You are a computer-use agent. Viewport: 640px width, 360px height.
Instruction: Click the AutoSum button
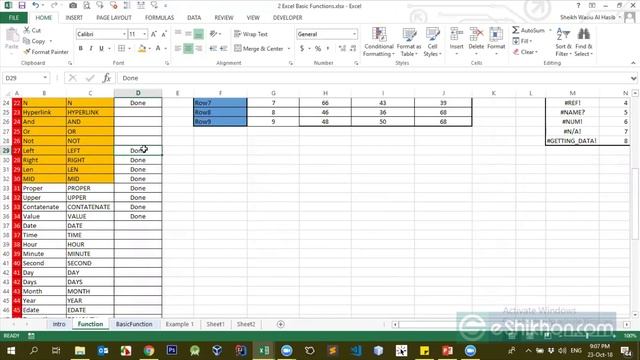(x=529, y=30)
